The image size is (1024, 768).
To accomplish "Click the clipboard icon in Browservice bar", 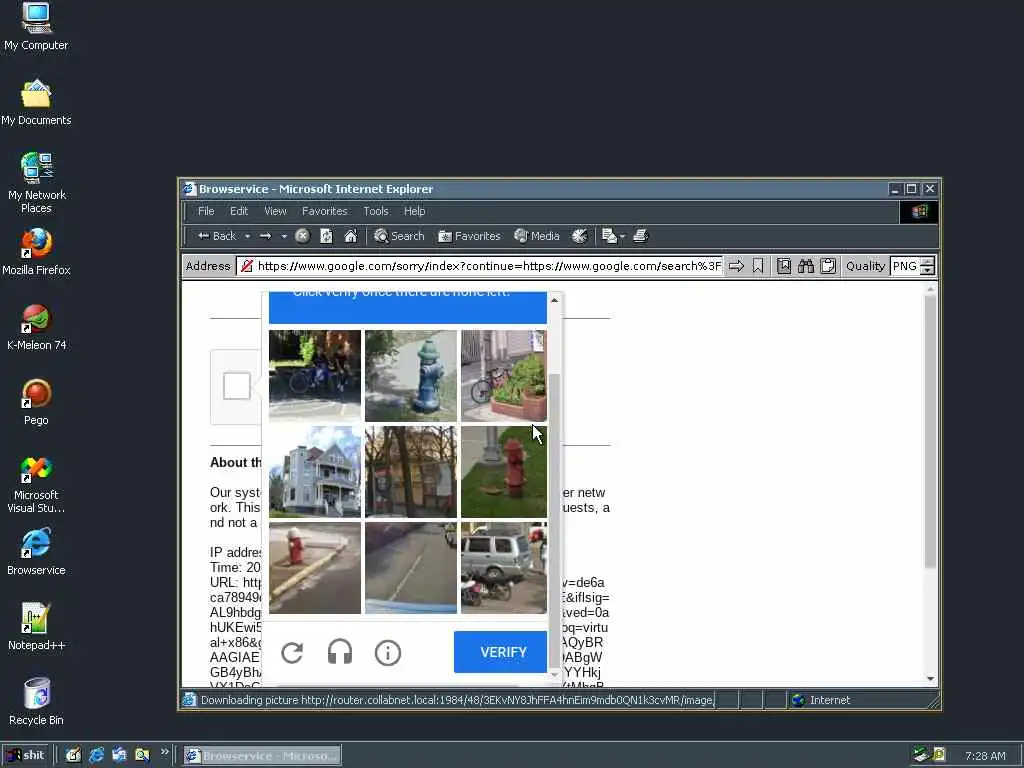I will (x=828, y=266).
